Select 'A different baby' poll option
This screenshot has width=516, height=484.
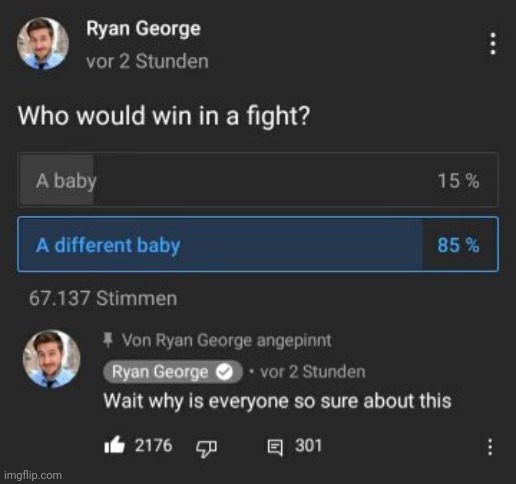tap(258, 244)
